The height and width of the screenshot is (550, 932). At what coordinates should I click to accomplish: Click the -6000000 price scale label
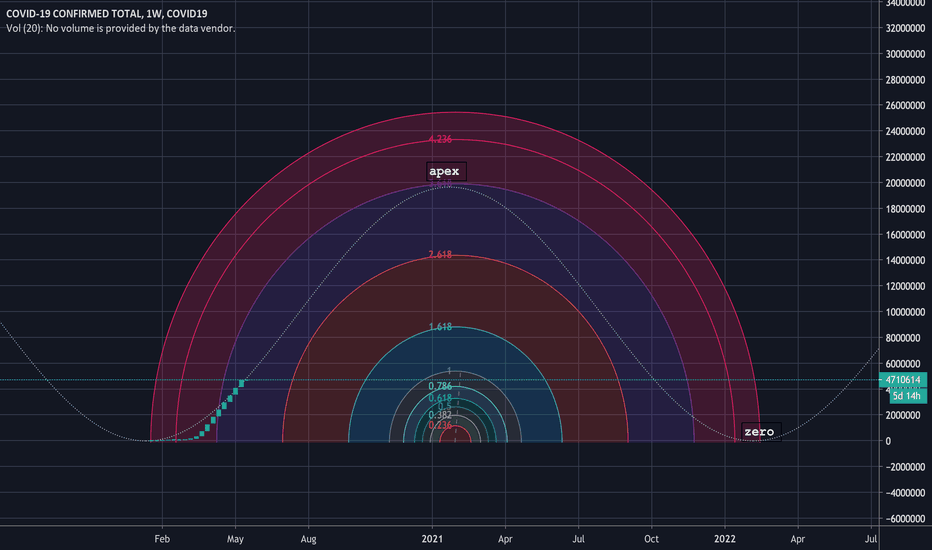coord(905,519)
